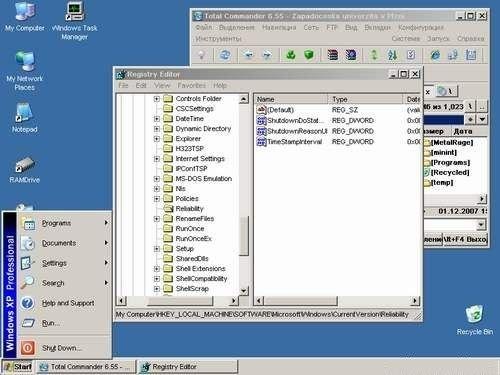The width and height of the screenshot is (500, 375).
Task: Expand the Shell Extensions registry key
Action: [156, 269]
